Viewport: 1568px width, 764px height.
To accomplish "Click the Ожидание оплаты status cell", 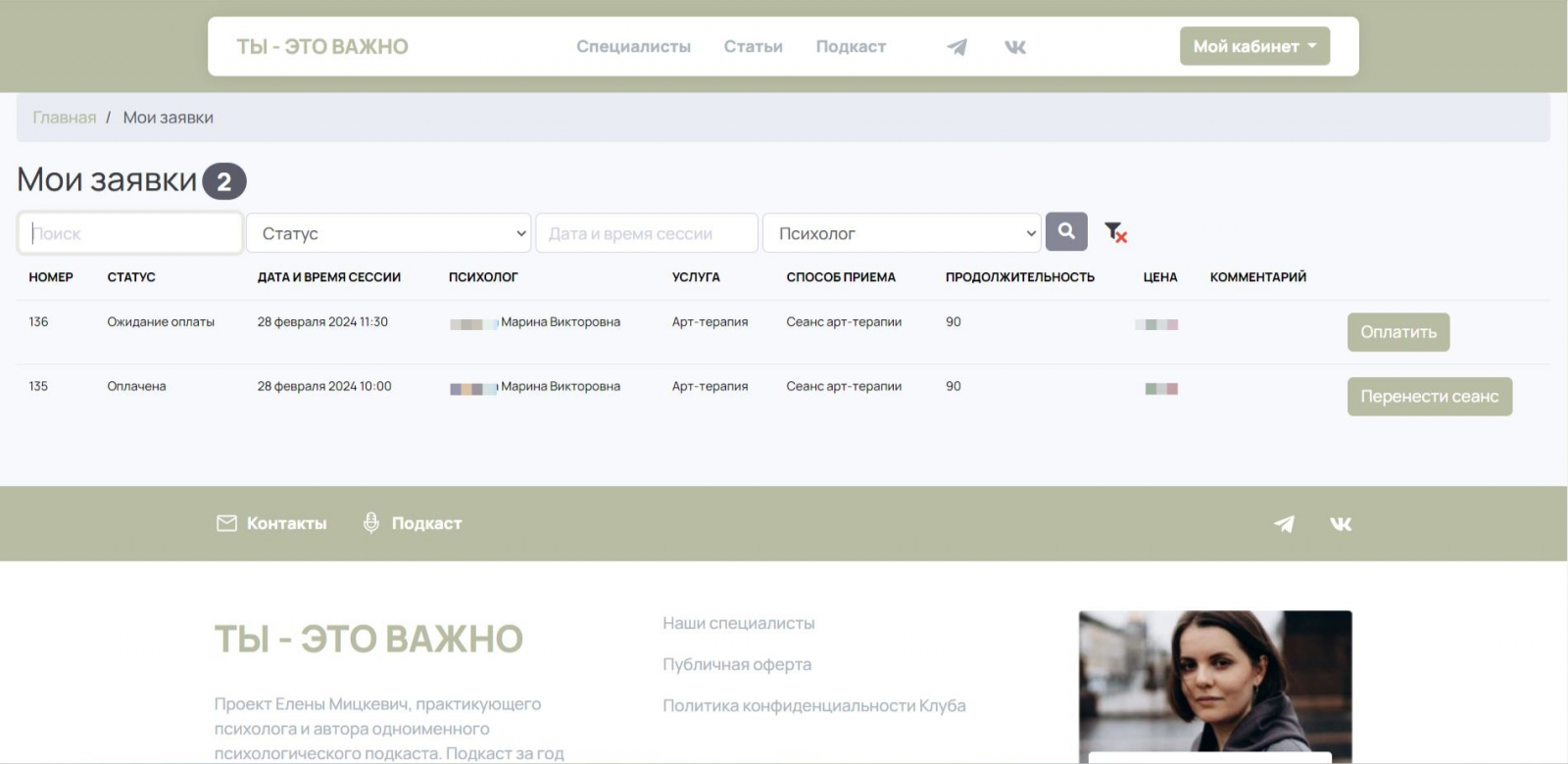I will [161, 322].
